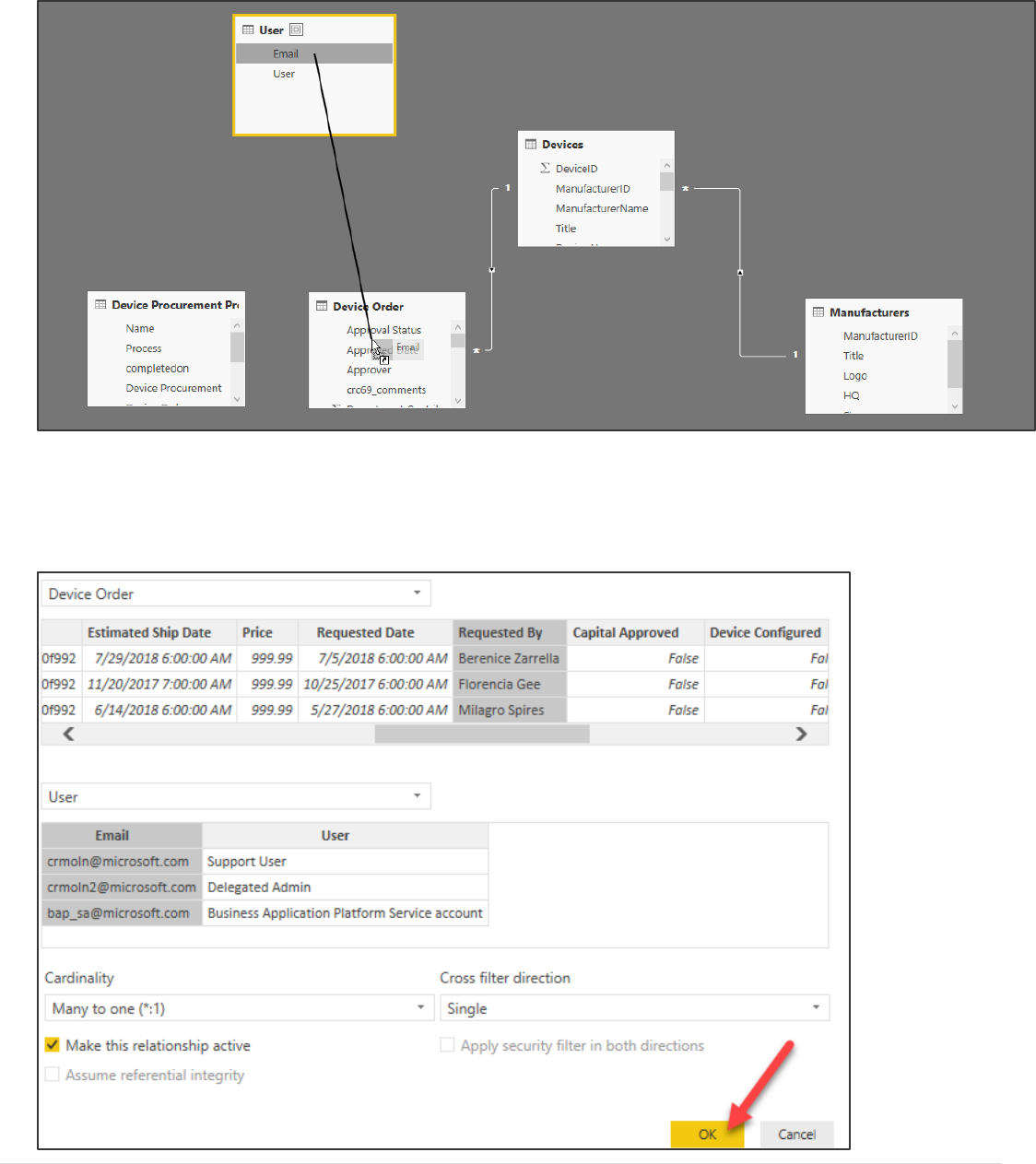1036x1164 pixels.
Task: Open the Cross filter direction dropdown
Action: click(634, 1008)
